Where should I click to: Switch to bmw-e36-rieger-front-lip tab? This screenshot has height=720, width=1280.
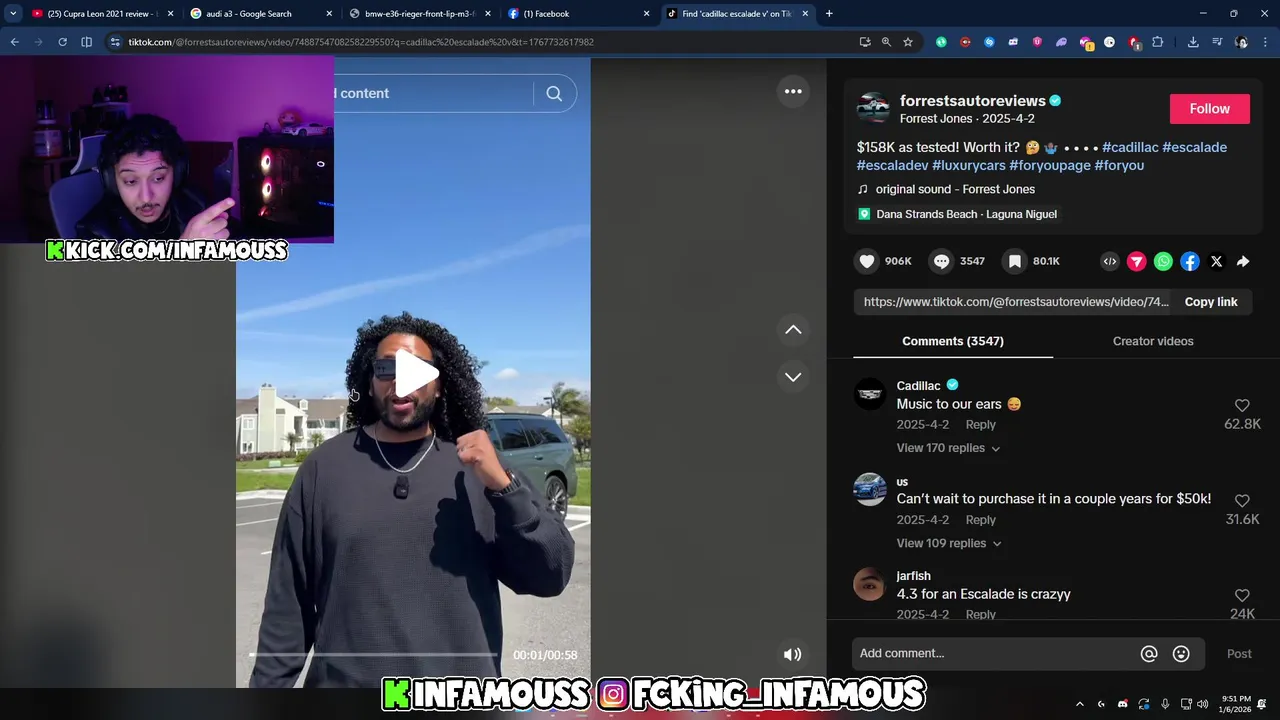419,14
